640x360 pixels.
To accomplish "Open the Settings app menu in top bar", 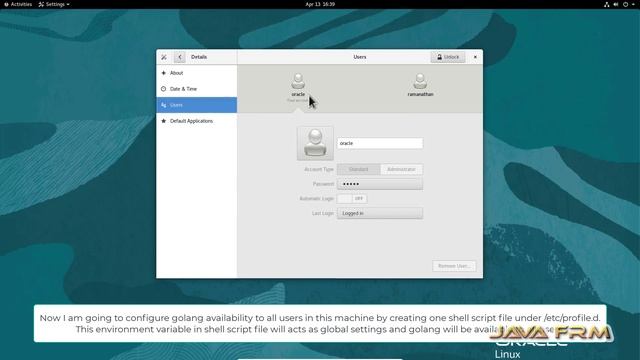I will (x=54, y=4).
